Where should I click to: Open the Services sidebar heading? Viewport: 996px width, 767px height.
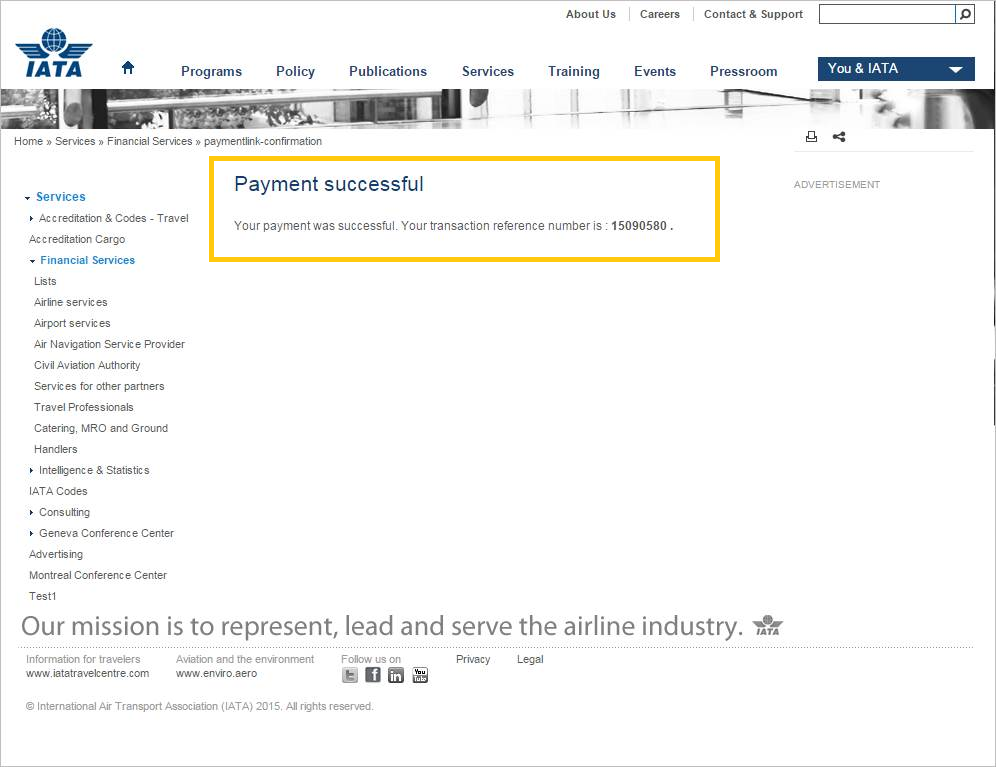point(61,197)
